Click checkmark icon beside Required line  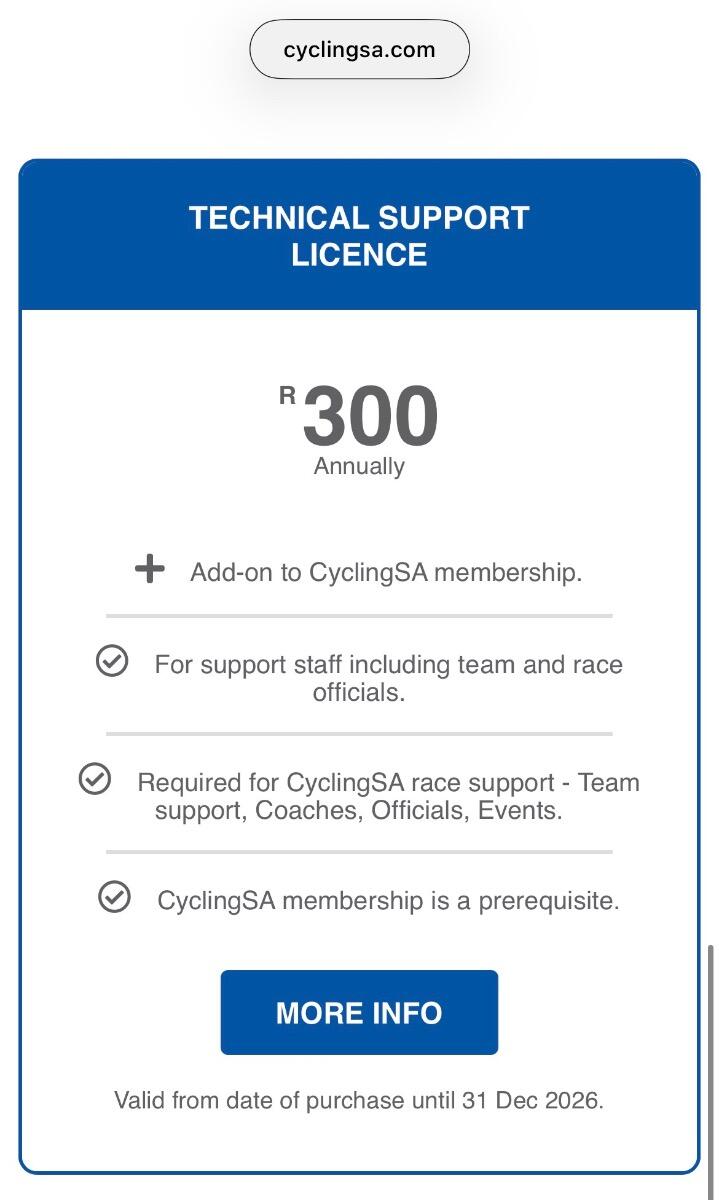click(95, 779)
